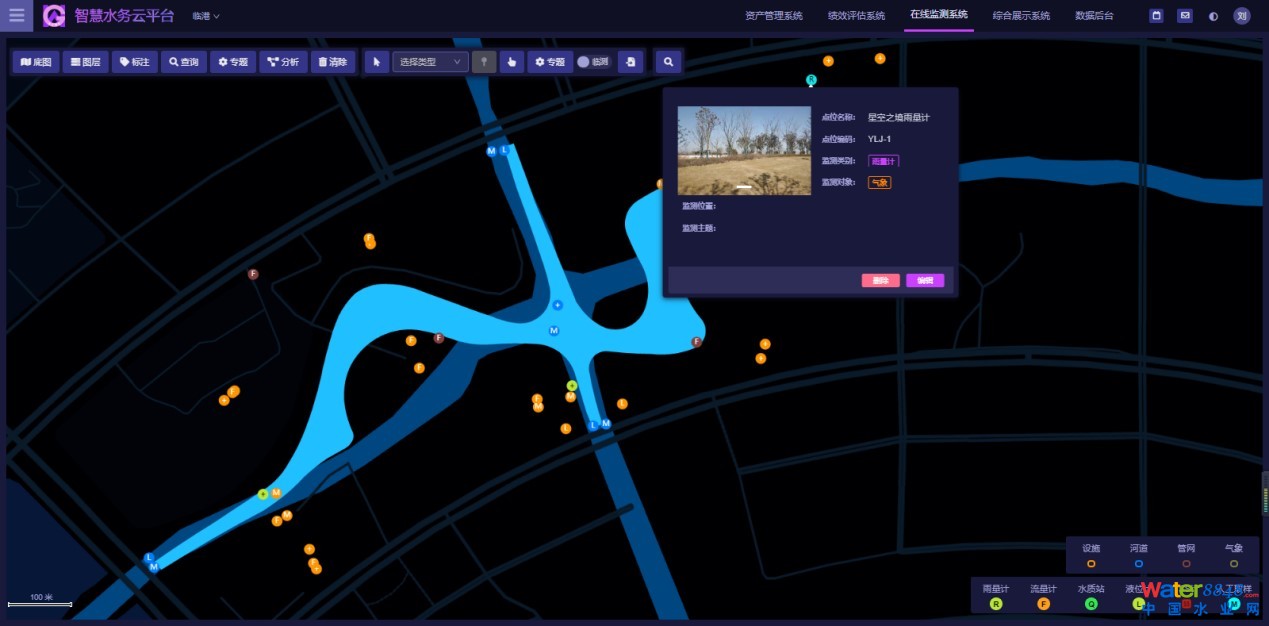This screenshot has width=1269, height=626.
Task: Open the mail messages icon
Action: pos(1184,16)
